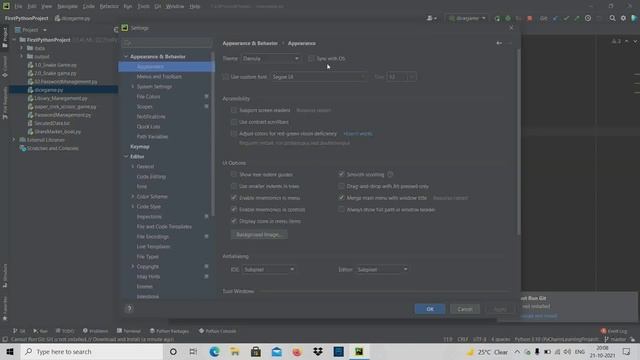Screen dimensions: 640x360
Task: Open the Python Console tab
Action: tap(217, 331)
